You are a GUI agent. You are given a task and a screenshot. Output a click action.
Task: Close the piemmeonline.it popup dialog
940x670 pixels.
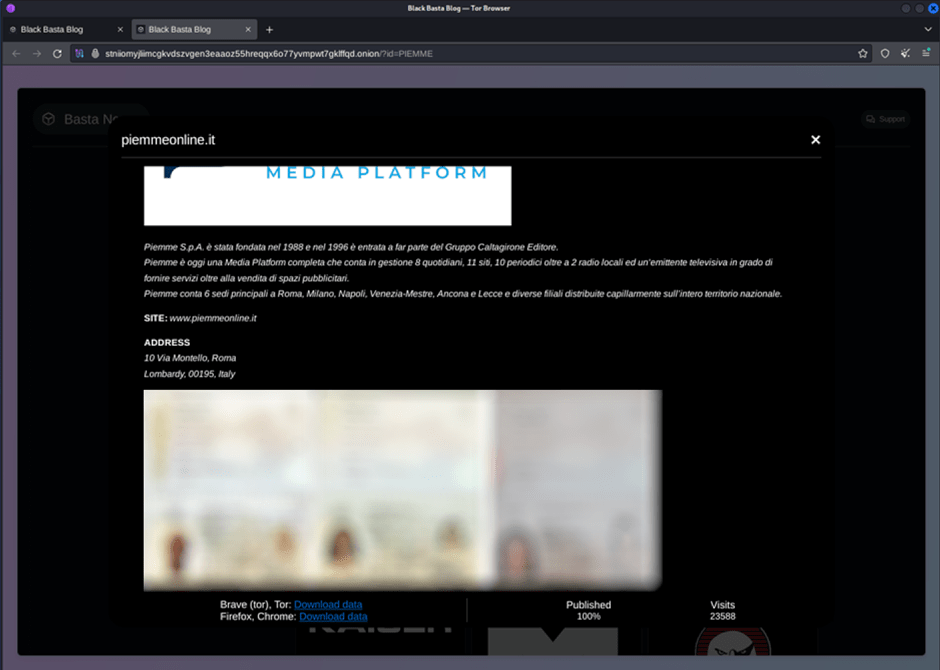click(815, 140)
